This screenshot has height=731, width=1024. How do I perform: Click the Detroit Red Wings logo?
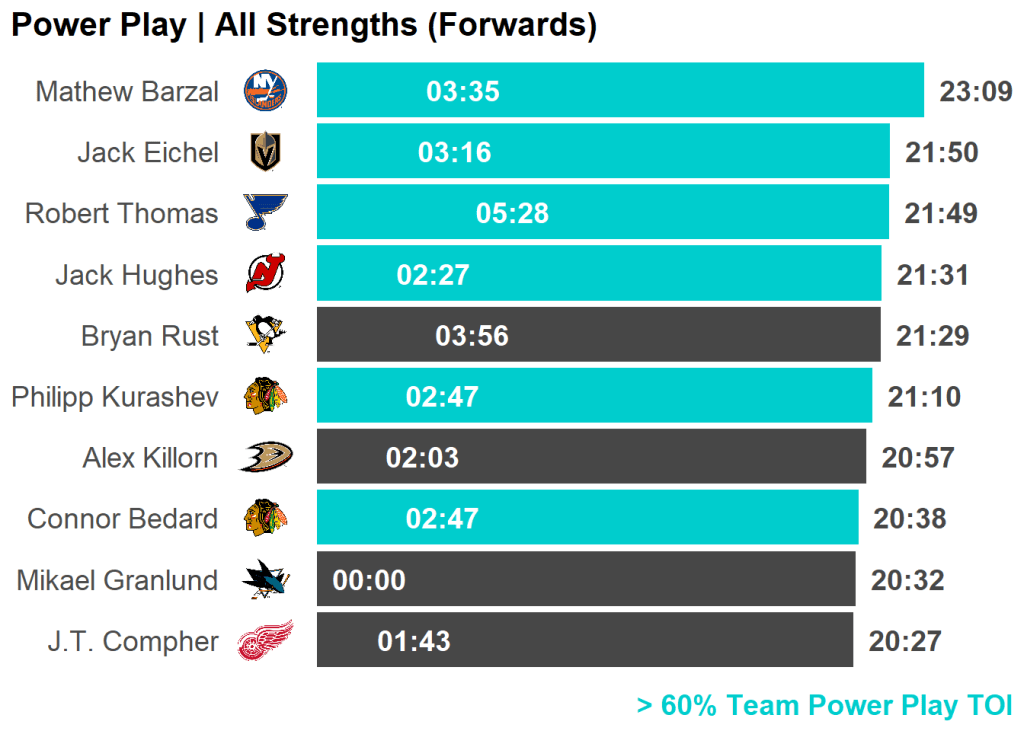click(265, 641)
